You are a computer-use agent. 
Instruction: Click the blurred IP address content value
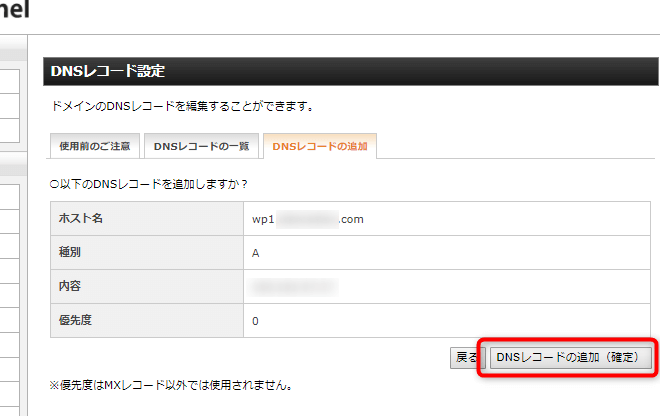coord(294,287)
